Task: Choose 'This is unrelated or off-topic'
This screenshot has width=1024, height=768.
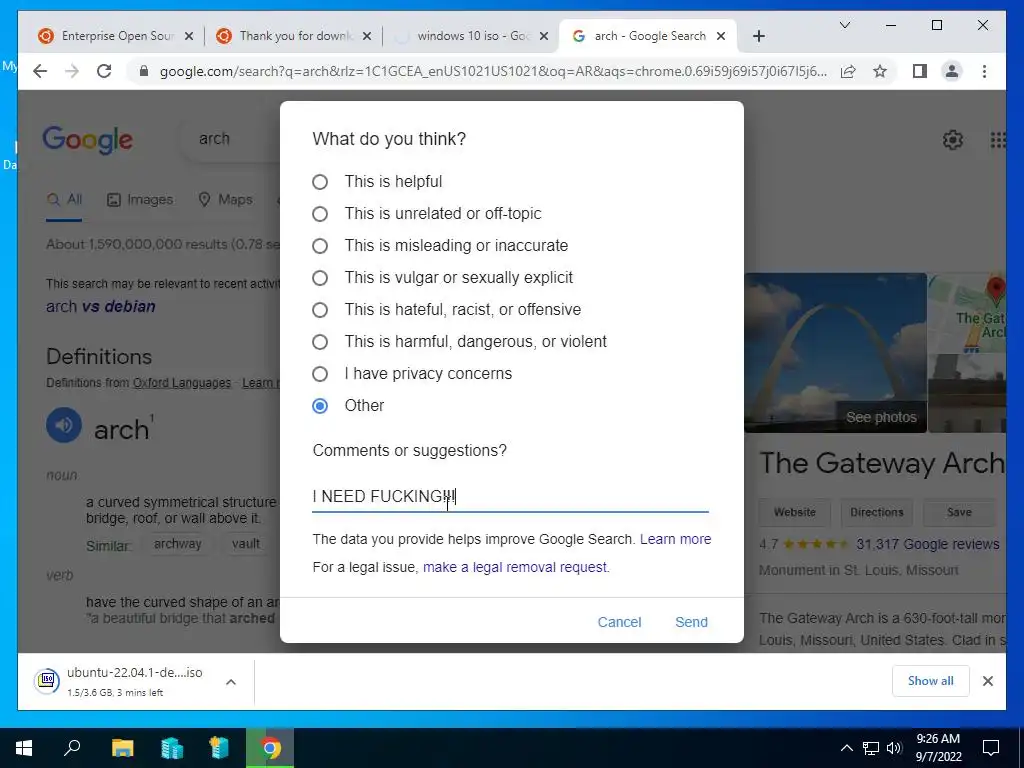Action: 319,214
